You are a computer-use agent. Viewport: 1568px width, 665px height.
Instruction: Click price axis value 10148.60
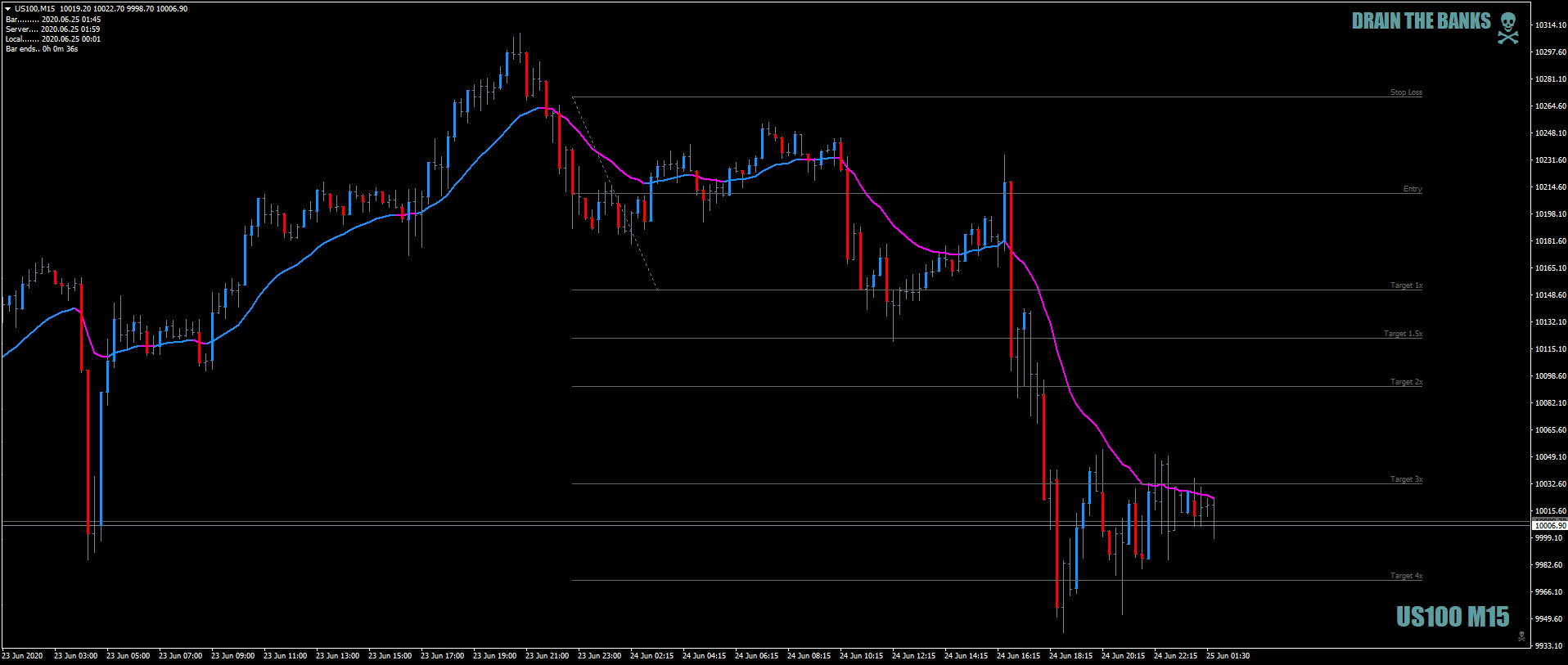pos(1550,295)
